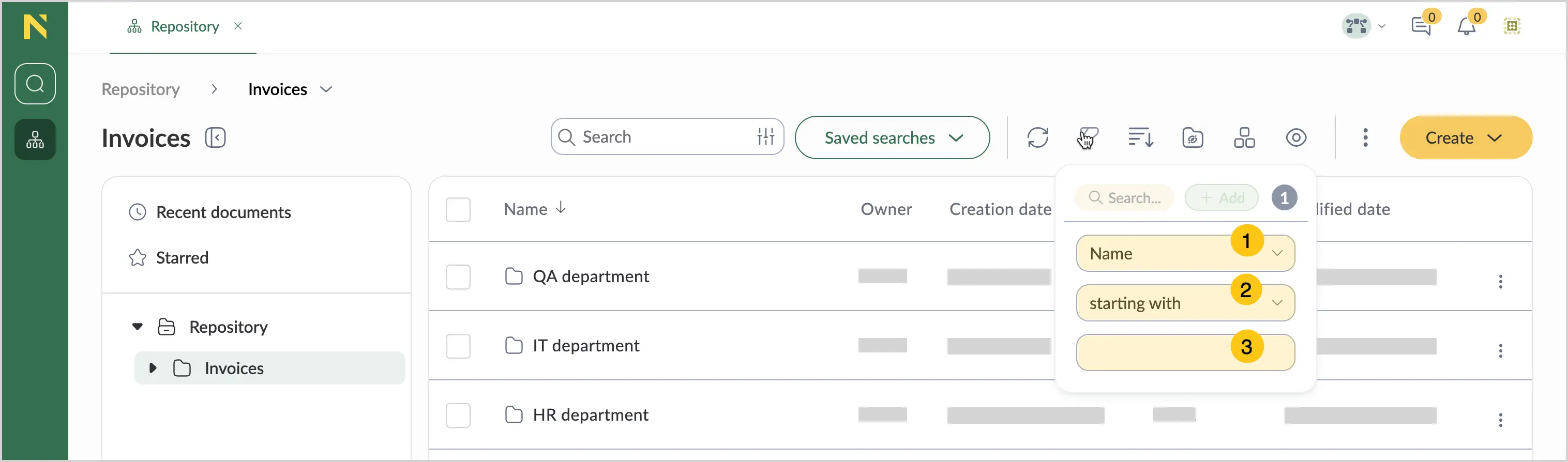This screenshot has height=462, width=1568.
Task: Tick the HR department checkbox
Action: [x=458, y=416]
